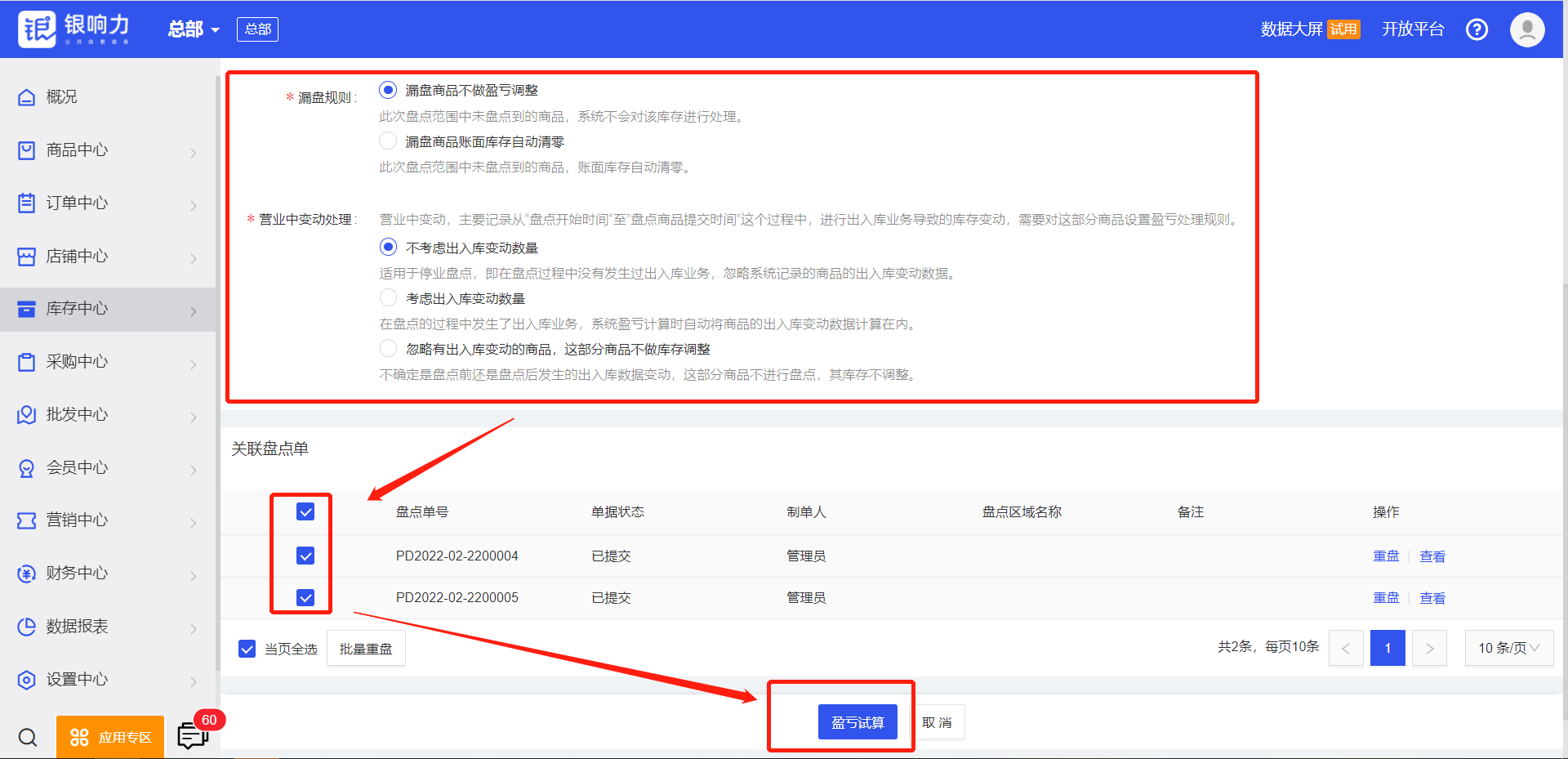Toggle the 当页全选 checkbox

tap(247, 649)
